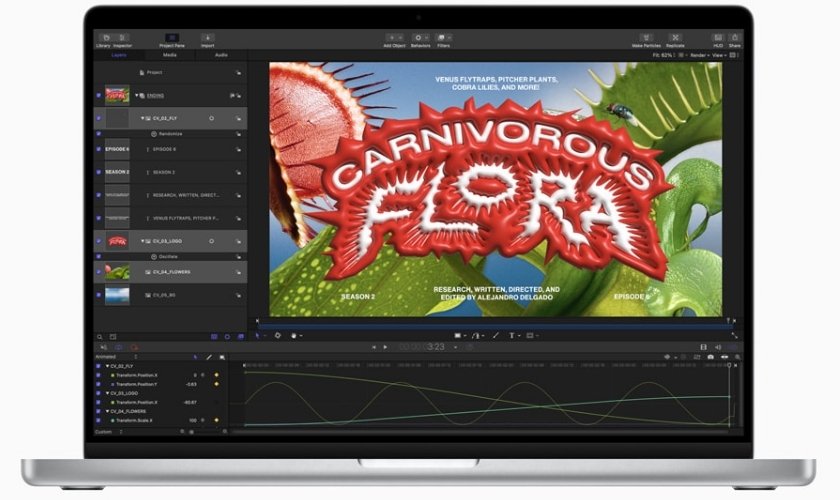The height and width of the screenshot is (500, 840).
Task: Switch to the Audio tab
Action: [x=221, y=55]
